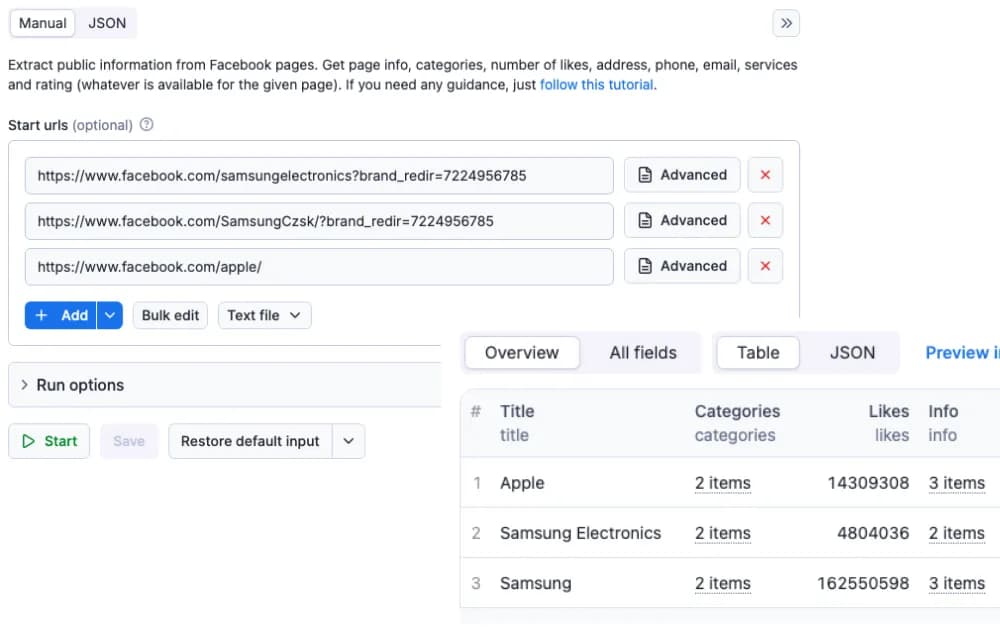Select the Samsung Electronics title cell
The height and width of the screenshot is (630, 1000).
[x=580, y=533]
